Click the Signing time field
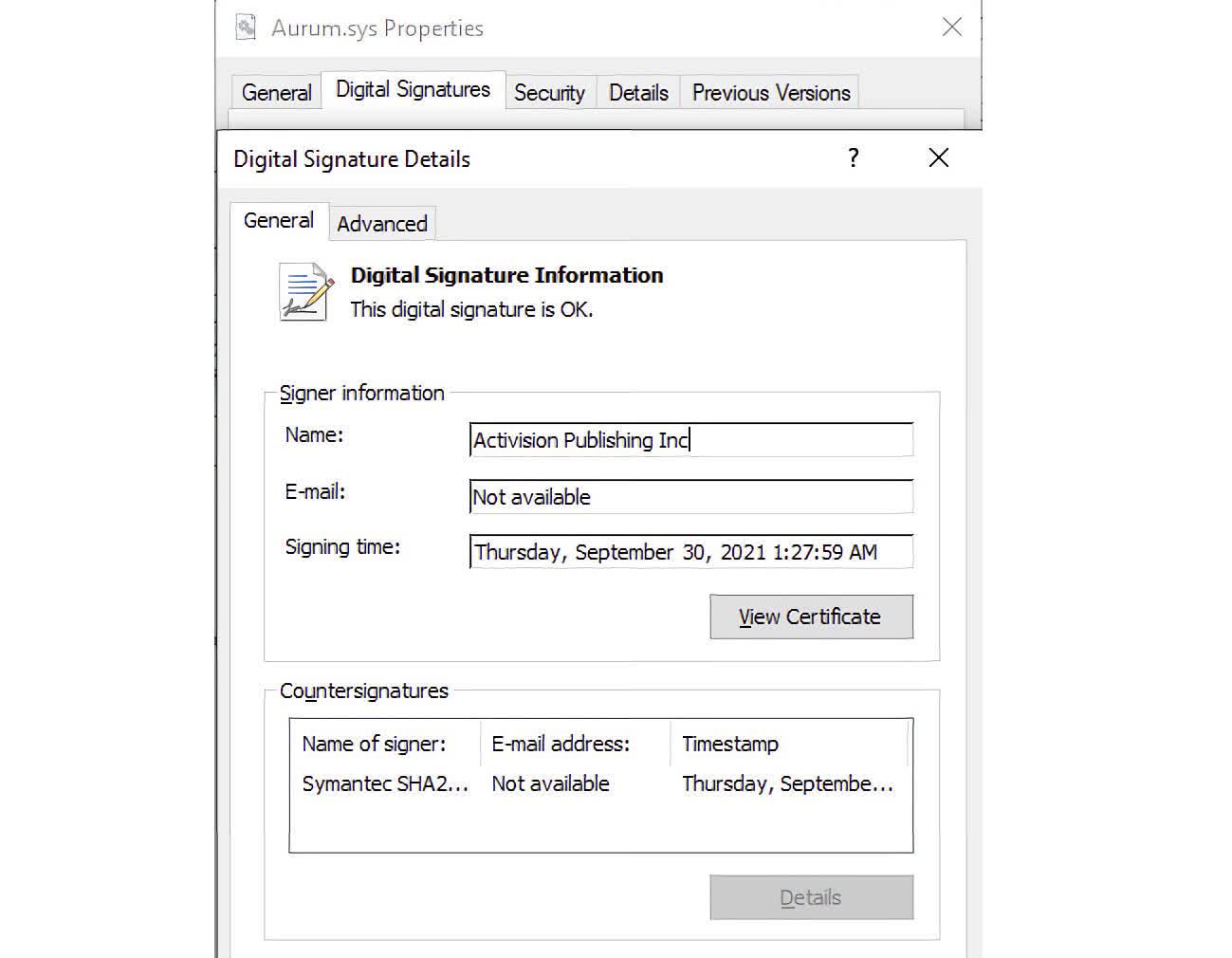 click(691, 552)
